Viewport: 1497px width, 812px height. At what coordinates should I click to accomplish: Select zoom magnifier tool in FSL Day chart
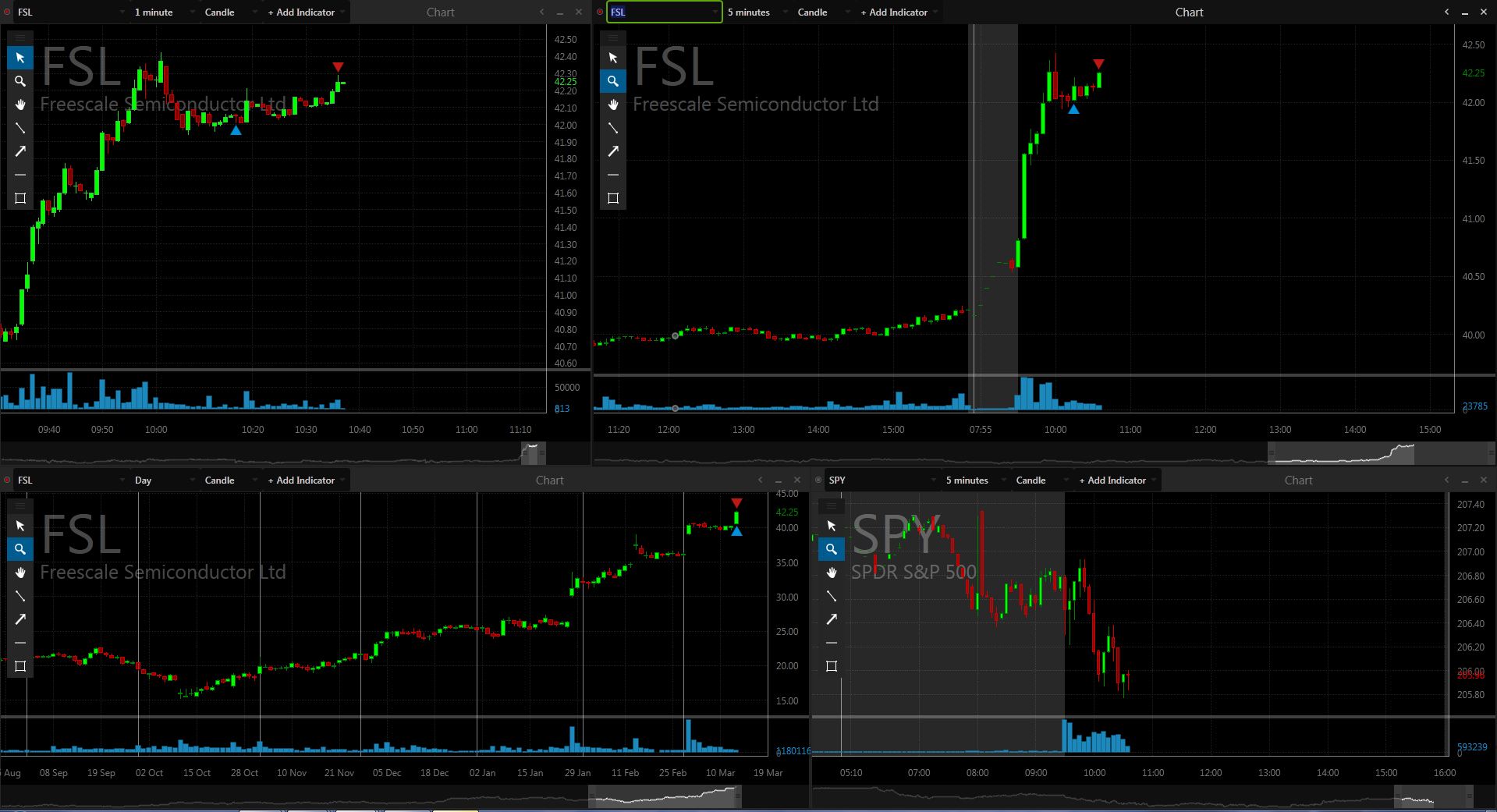pos(20,549)
